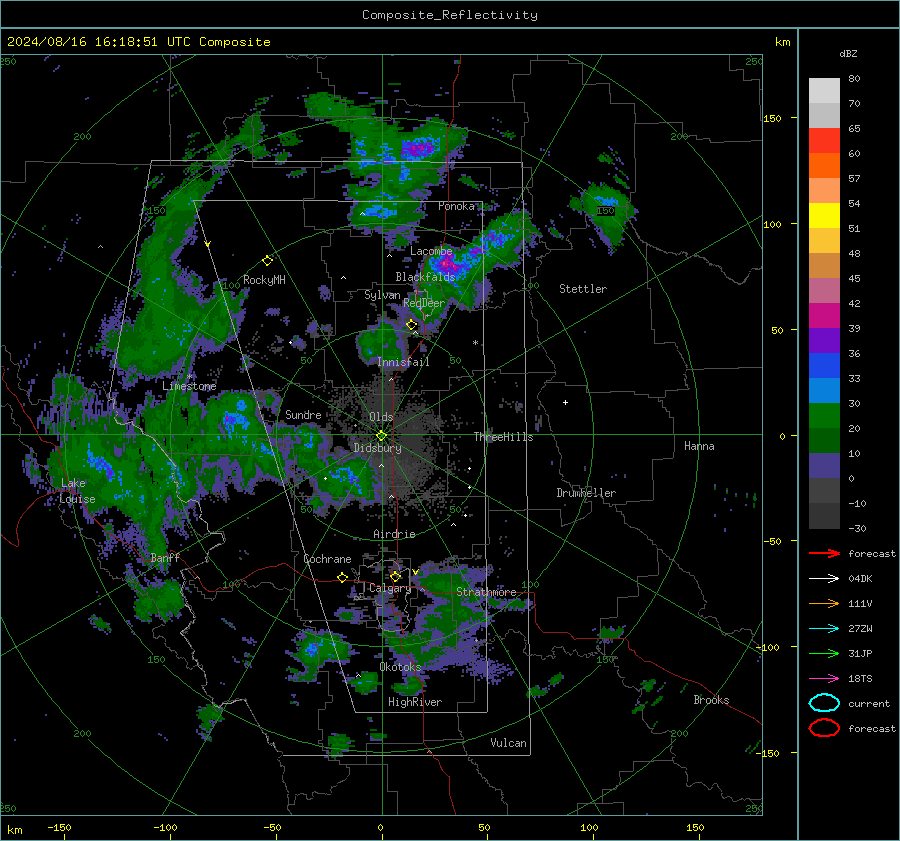
Task: Select the Lacombe town label
Action: click(431, 251)
